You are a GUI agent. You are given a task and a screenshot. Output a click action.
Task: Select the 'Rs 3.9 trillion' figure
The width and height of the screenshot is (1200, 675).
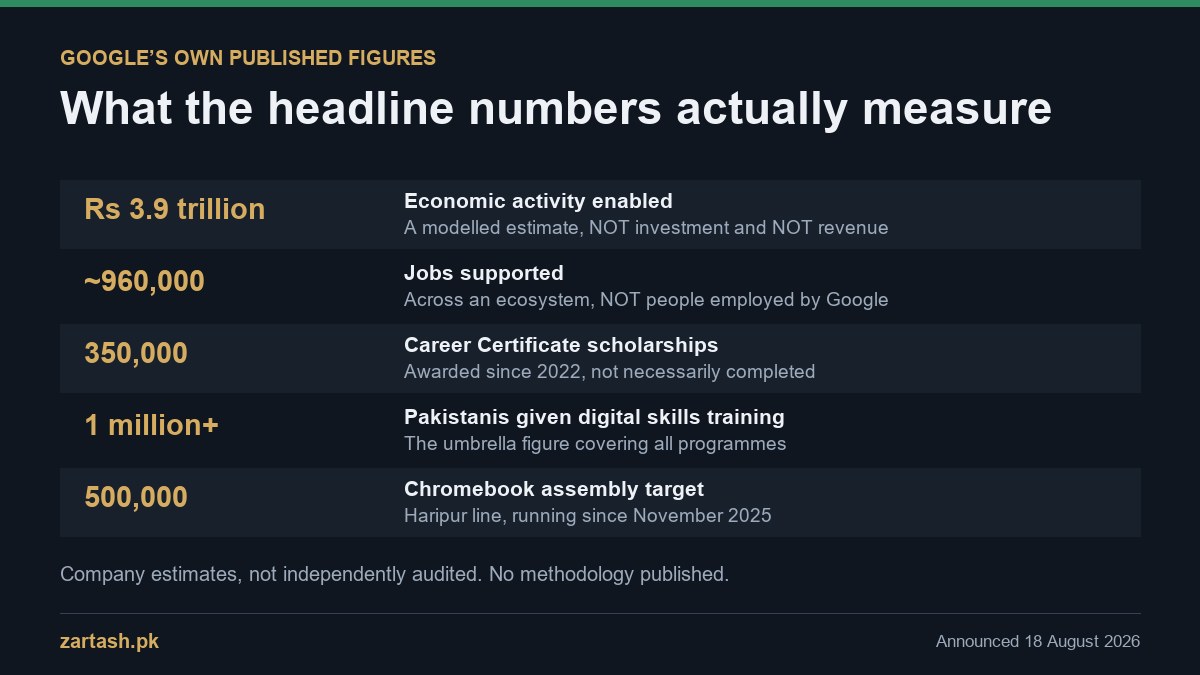tap(175, 209)
